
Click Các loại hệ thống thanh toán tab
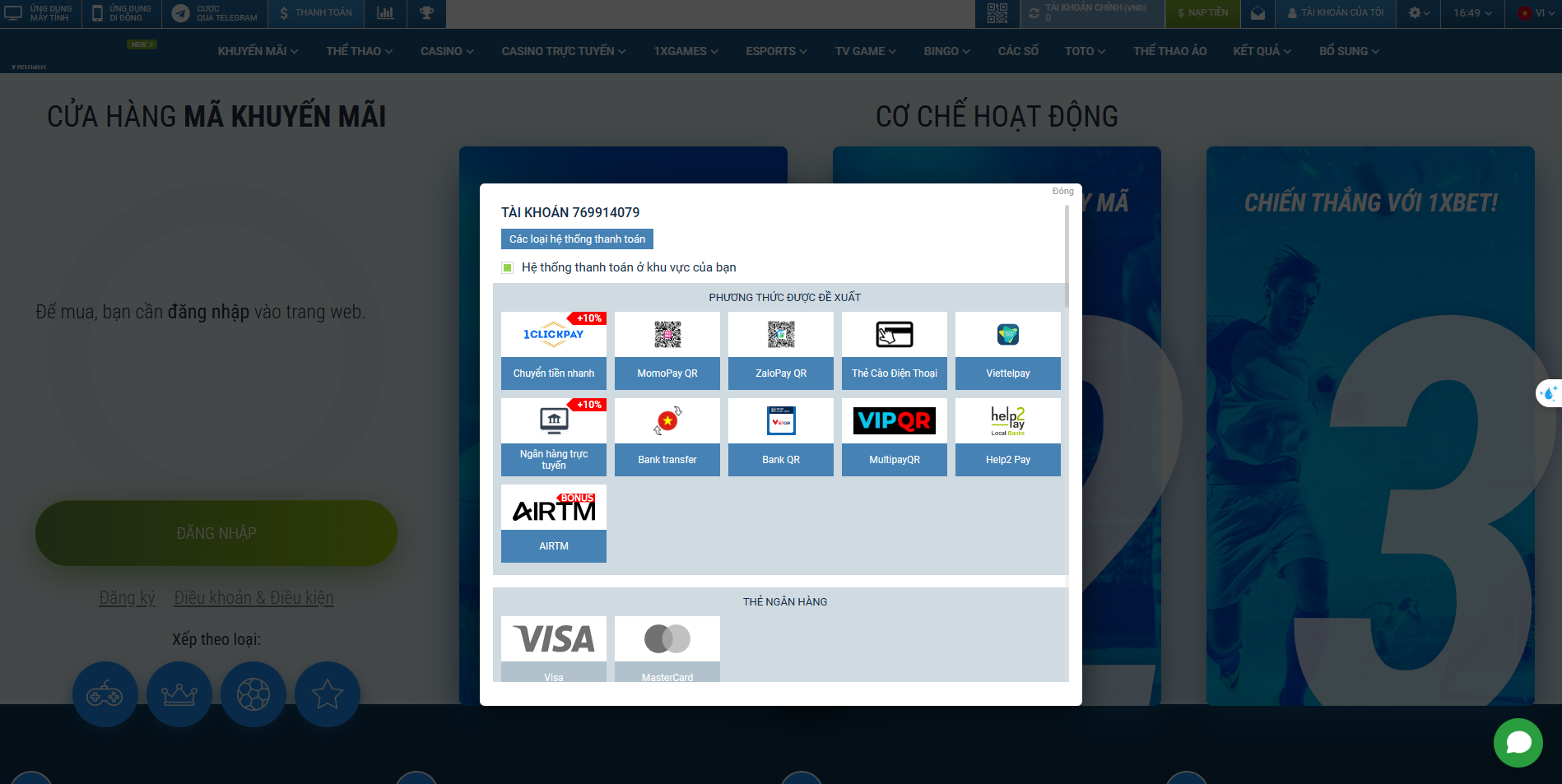577,239
